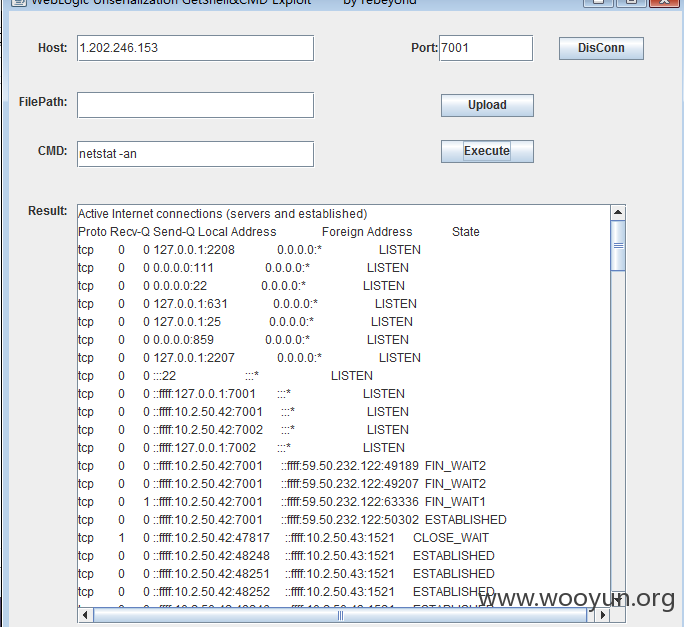
Task: Select the row with 0.0.0.0:859
Action: click(243, 339)
